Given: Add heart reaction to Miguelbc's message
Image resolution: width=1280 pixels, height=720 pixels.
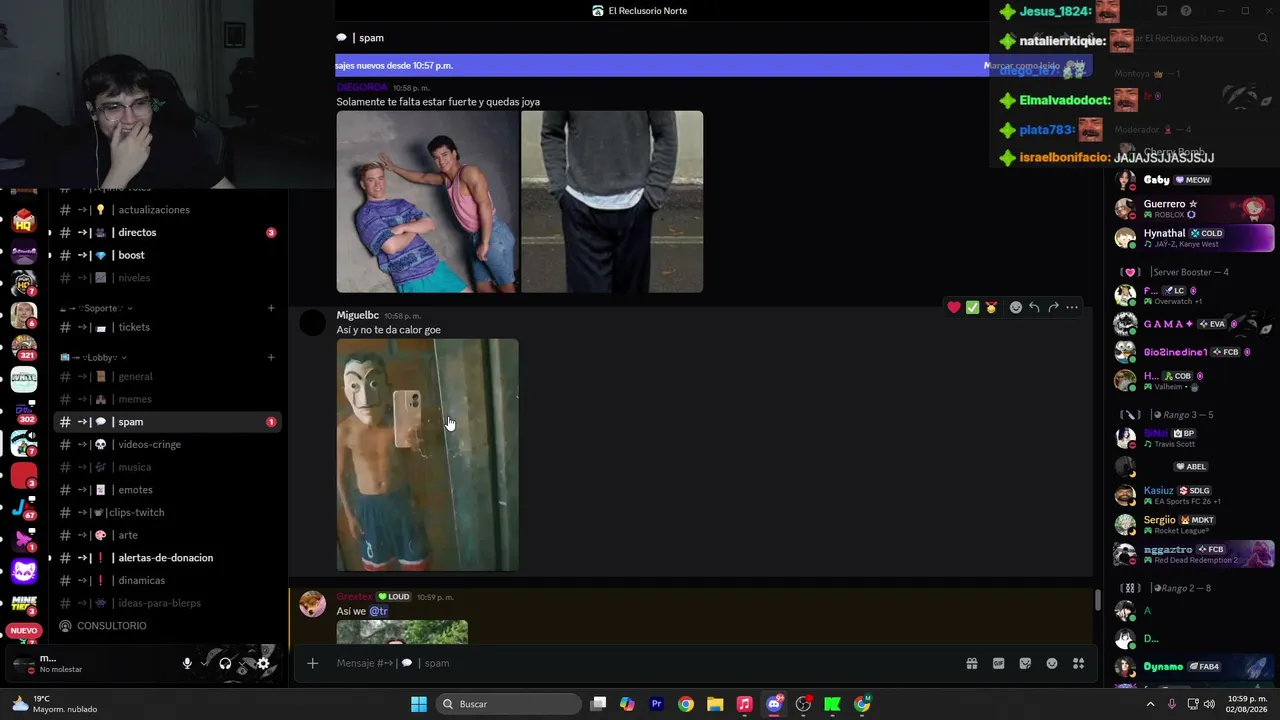Looking at the screenshot, I should tap(954, 307).
